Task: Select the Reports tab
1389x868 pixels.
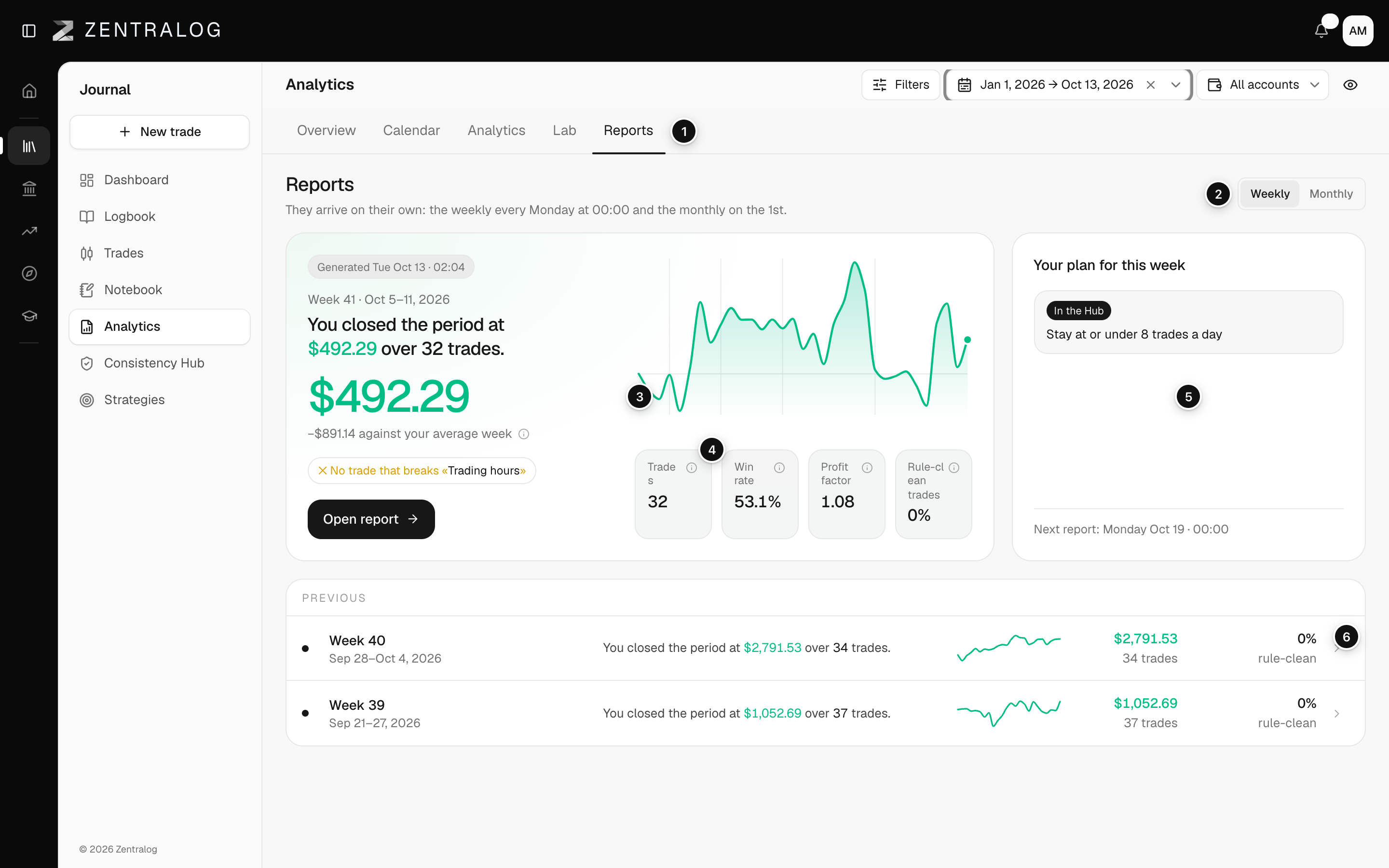Action: tap(628, 131)
